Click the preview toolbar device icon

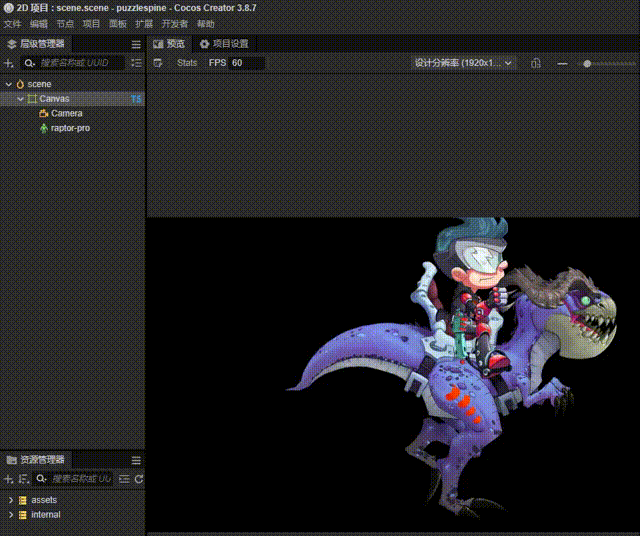[x=158, y=63]
